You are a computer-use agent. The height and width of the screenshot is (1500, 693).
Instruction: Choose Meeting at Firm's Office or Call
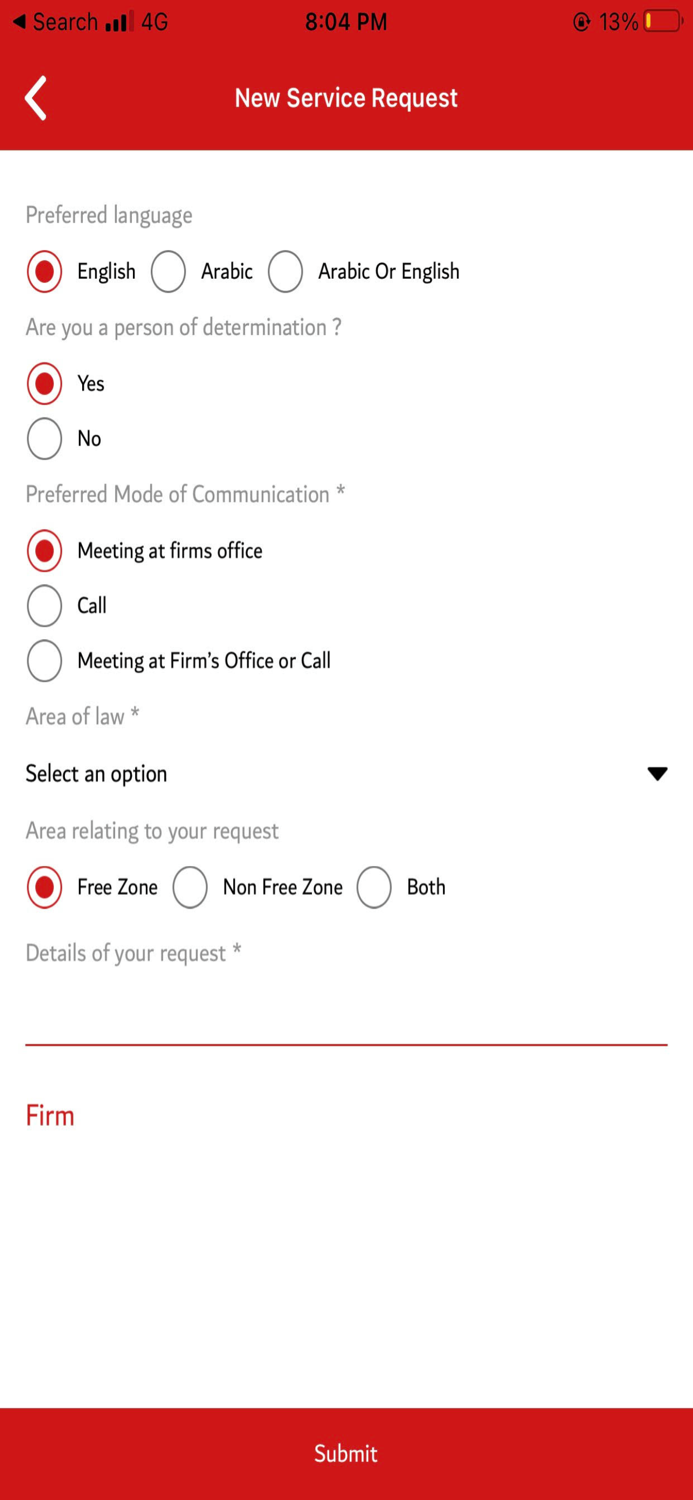click(x=45, y=661)
